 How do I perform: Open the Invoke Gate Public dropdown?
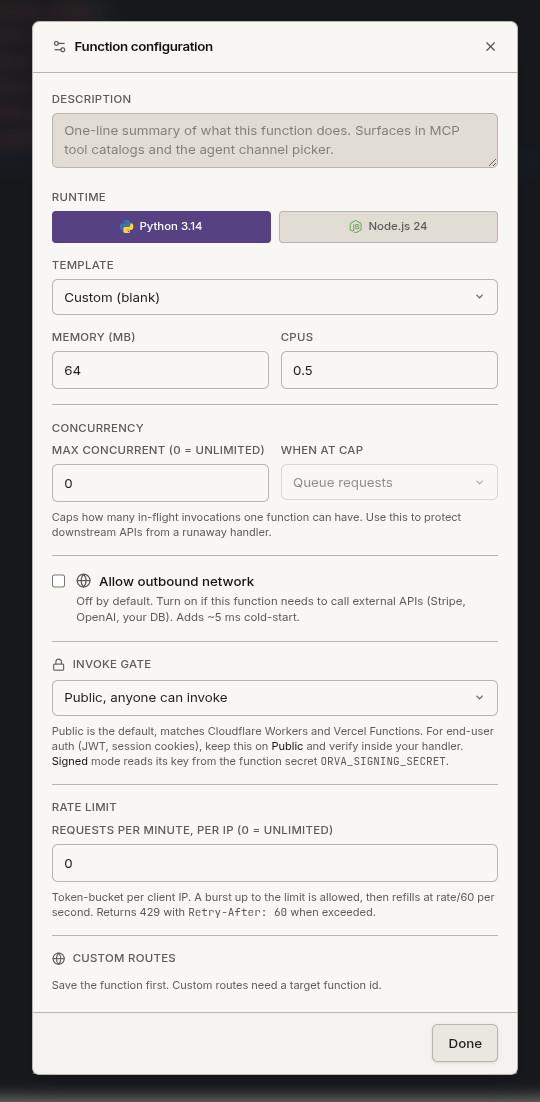point(275,698)
